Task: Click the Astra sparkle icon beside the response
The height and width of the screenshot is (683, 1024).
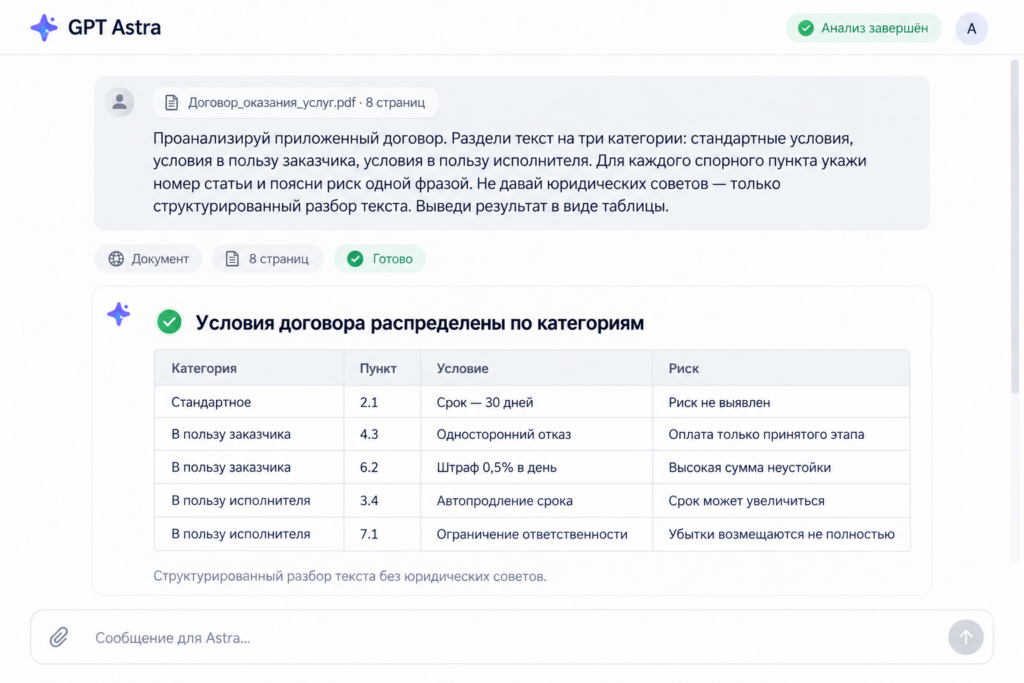Action: pos(118,314)
